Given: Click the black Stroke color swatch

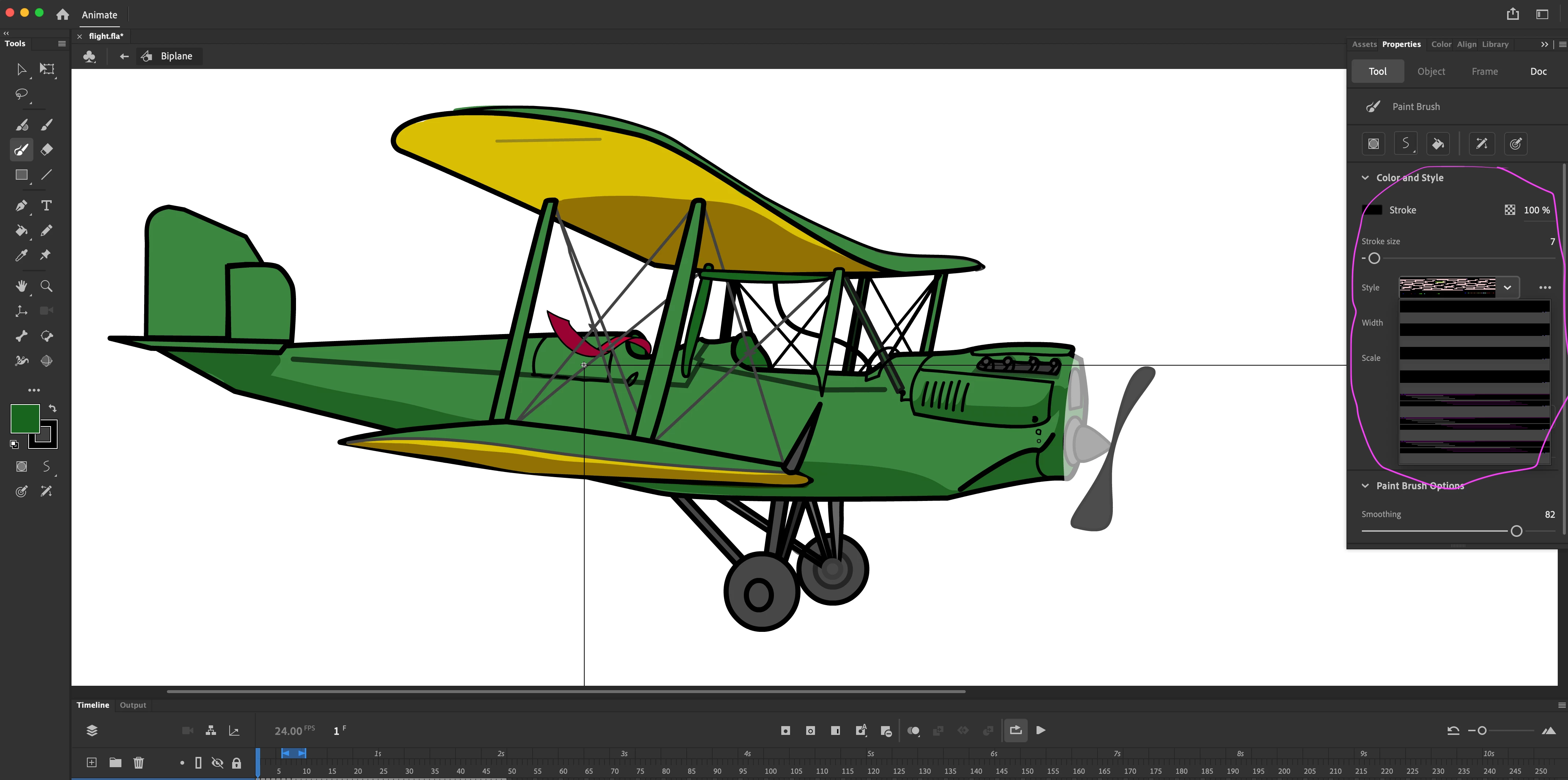Looking at the screenshot, I should pos(1372,210).
